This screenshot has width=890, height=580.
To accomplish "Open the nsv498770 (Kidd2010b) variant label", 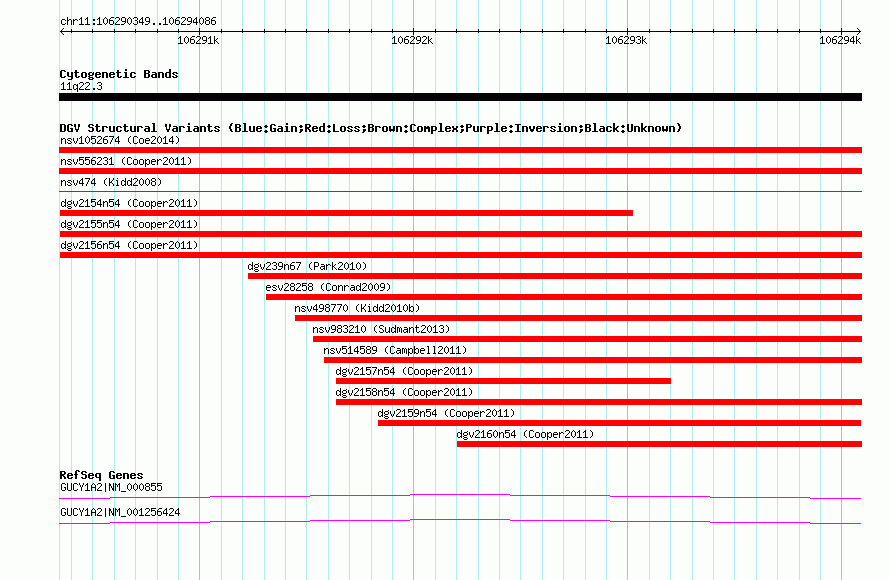I will pos(357,308).
